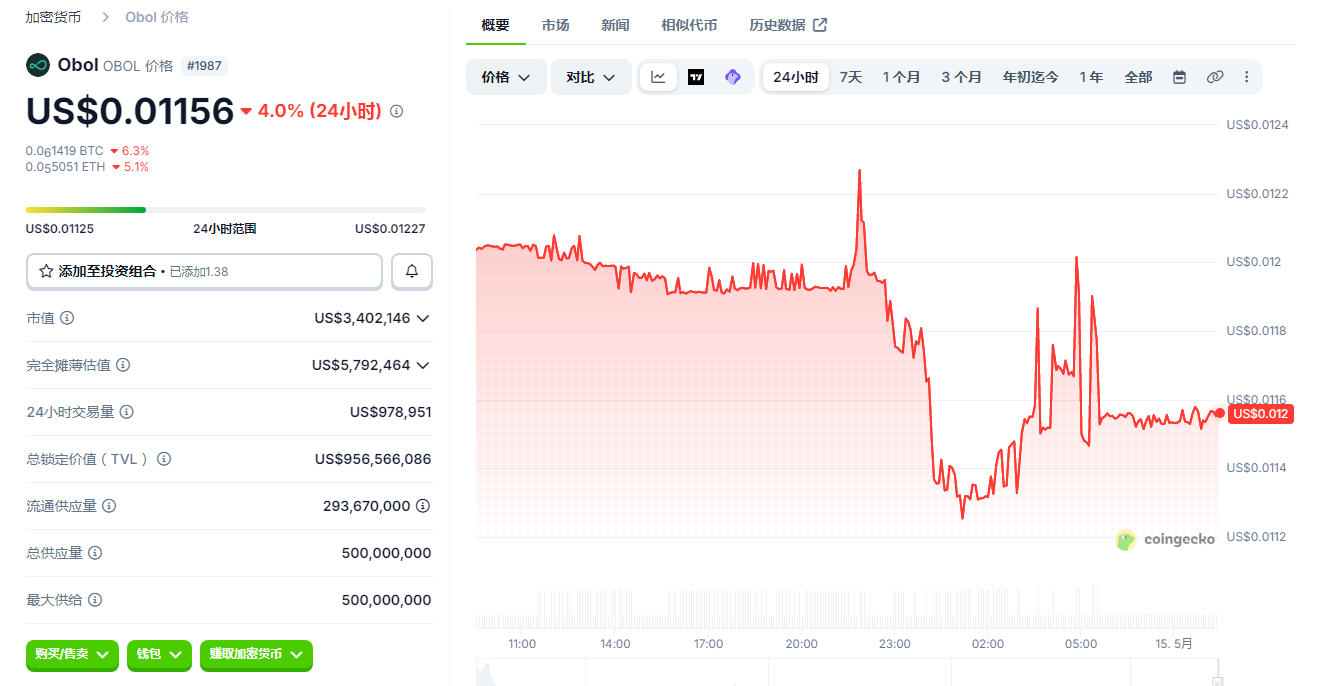Click the 24小时范围 price range bar

[x=226, y=210]
